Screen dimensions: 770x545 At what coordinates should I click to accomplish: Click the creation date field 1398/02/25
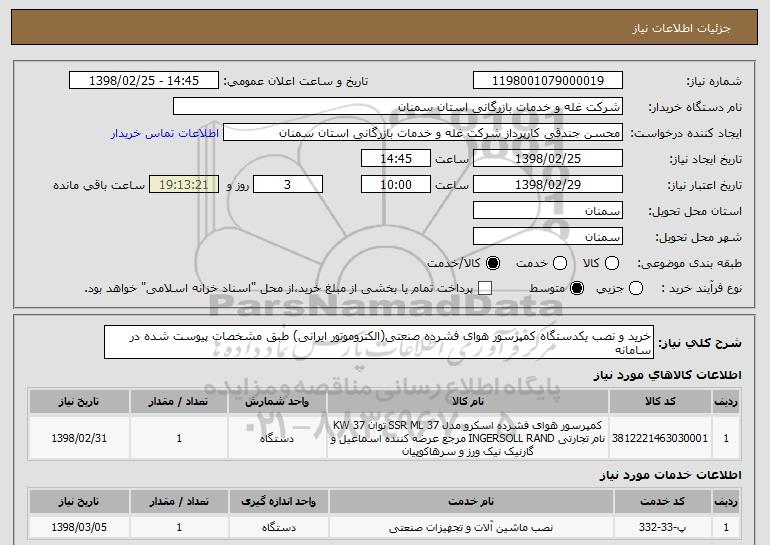548,159
